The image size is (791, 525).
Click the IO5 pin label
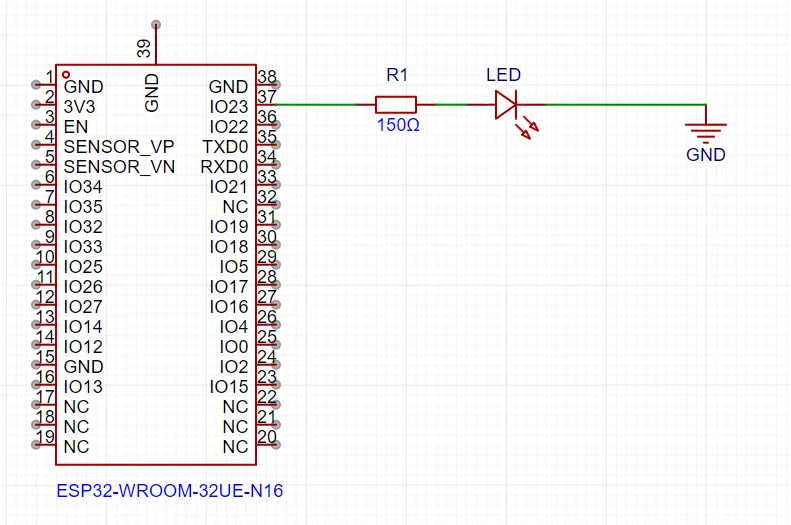tap(234, 267)
